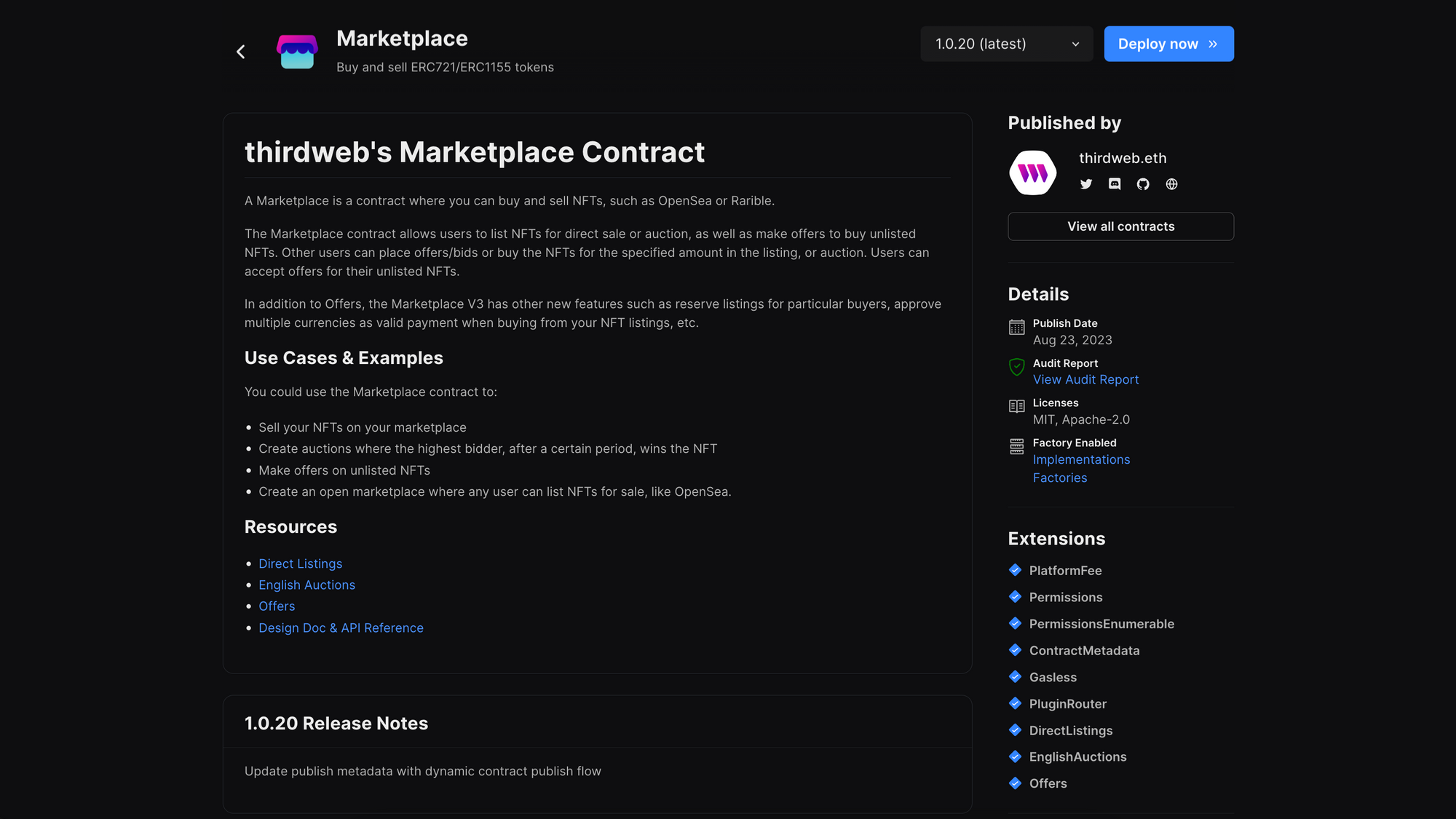Viewport: 1456px width, 819px height.
Task: Click the Marketplace contract logo
Action: 297,51
